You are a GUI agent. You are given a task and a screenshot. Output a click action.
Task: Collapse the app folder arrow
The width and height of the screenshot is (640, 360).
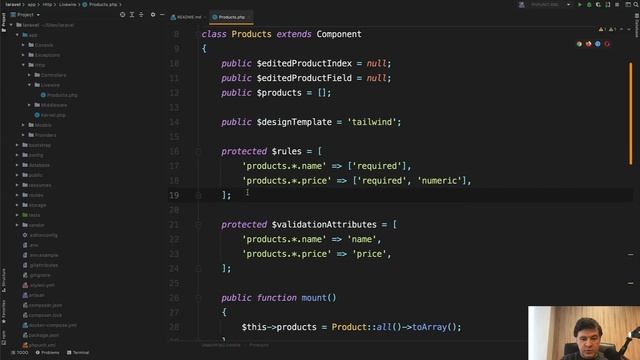pos(17,35)
